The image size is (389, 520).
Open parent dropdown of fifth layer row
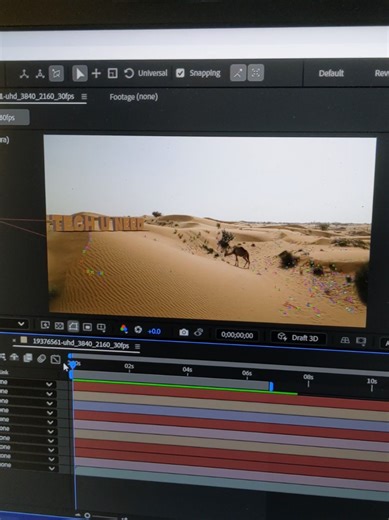pyautogui.click(x=50, y=422)
